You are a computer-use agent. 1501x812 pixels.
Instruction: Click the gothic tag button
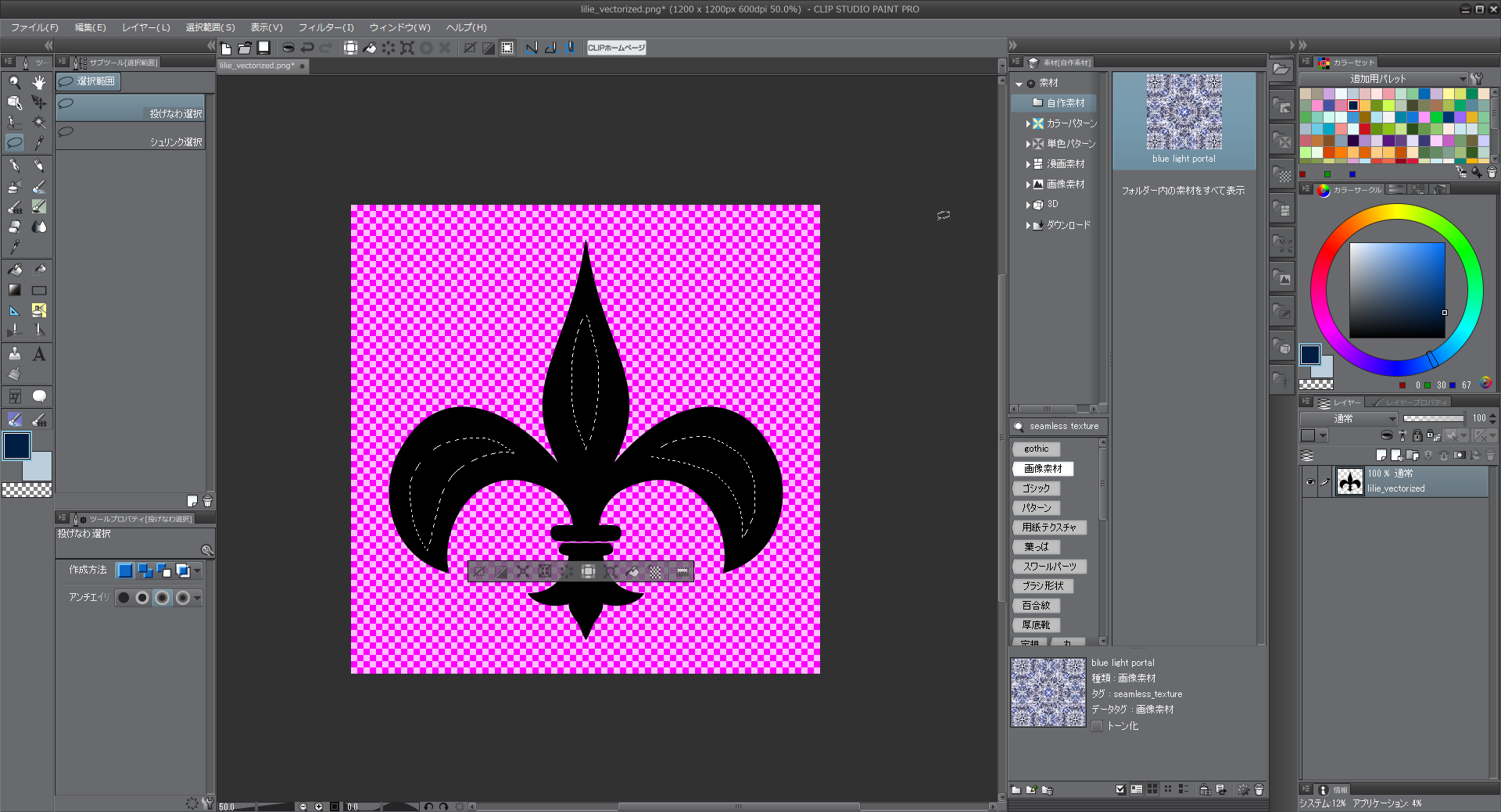1036,449
